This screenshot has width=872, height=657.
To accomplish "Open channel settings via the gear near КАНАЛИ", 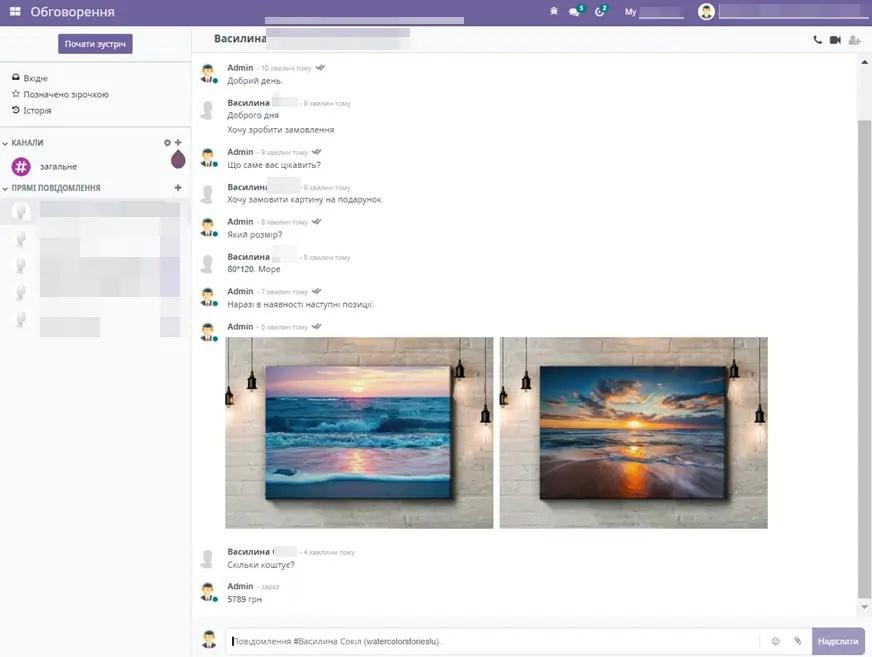I will (167, 142).
